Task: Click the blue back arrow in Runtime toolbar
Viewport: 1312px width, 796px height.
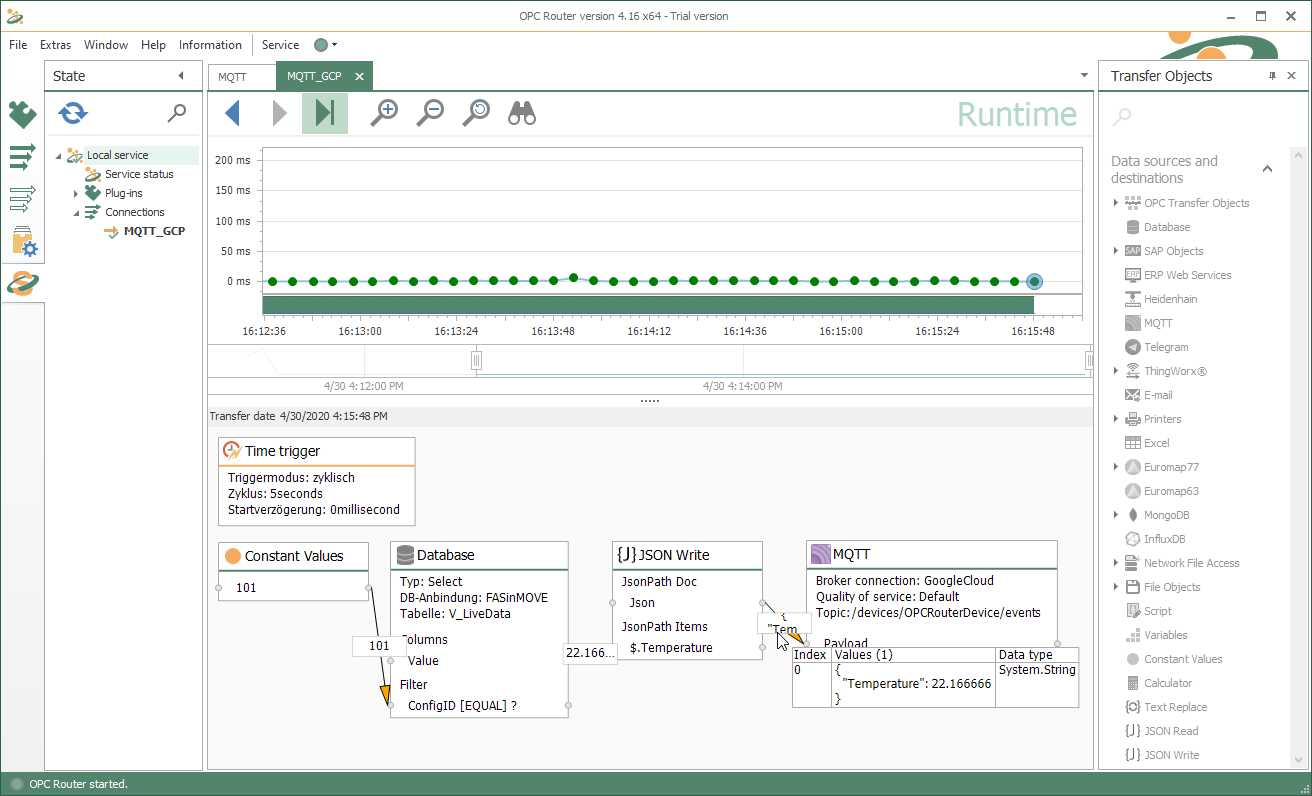Action: [232, 113]
